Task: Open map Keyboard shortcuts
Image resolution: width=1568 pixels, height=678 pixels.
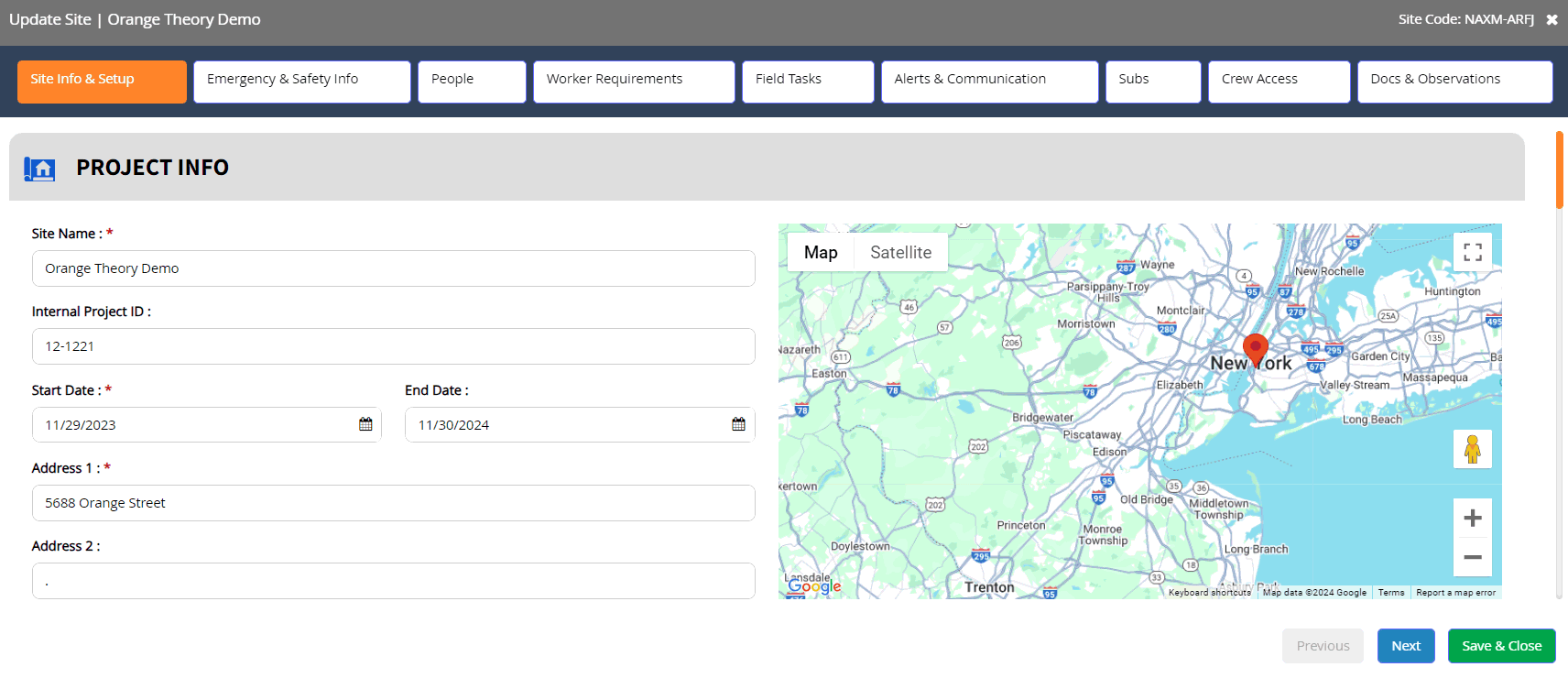Action: point(1209,593)
